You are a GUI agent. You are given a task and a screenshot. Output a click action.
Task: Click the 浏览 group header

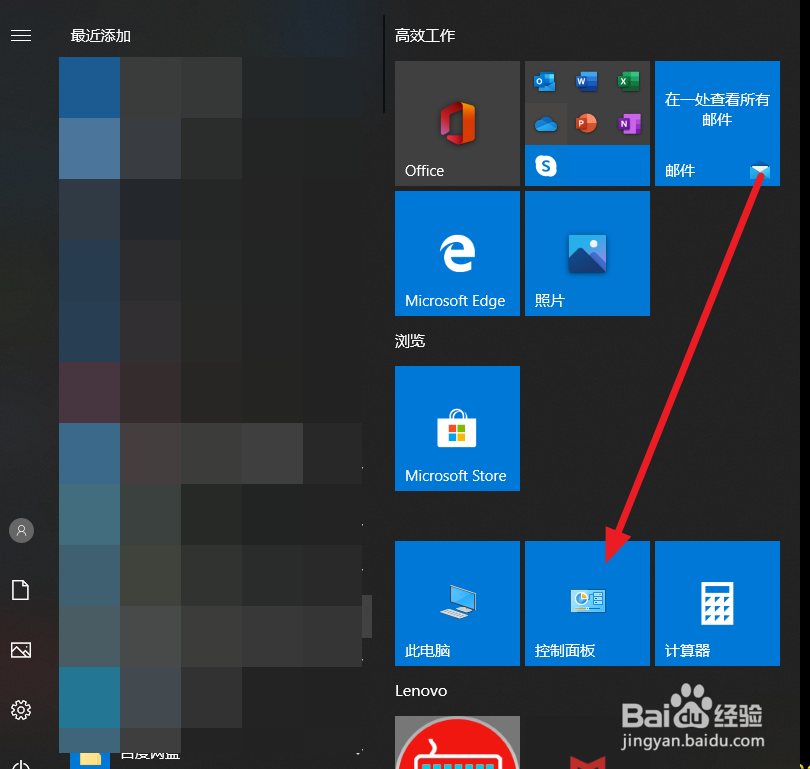coord(410,341)
